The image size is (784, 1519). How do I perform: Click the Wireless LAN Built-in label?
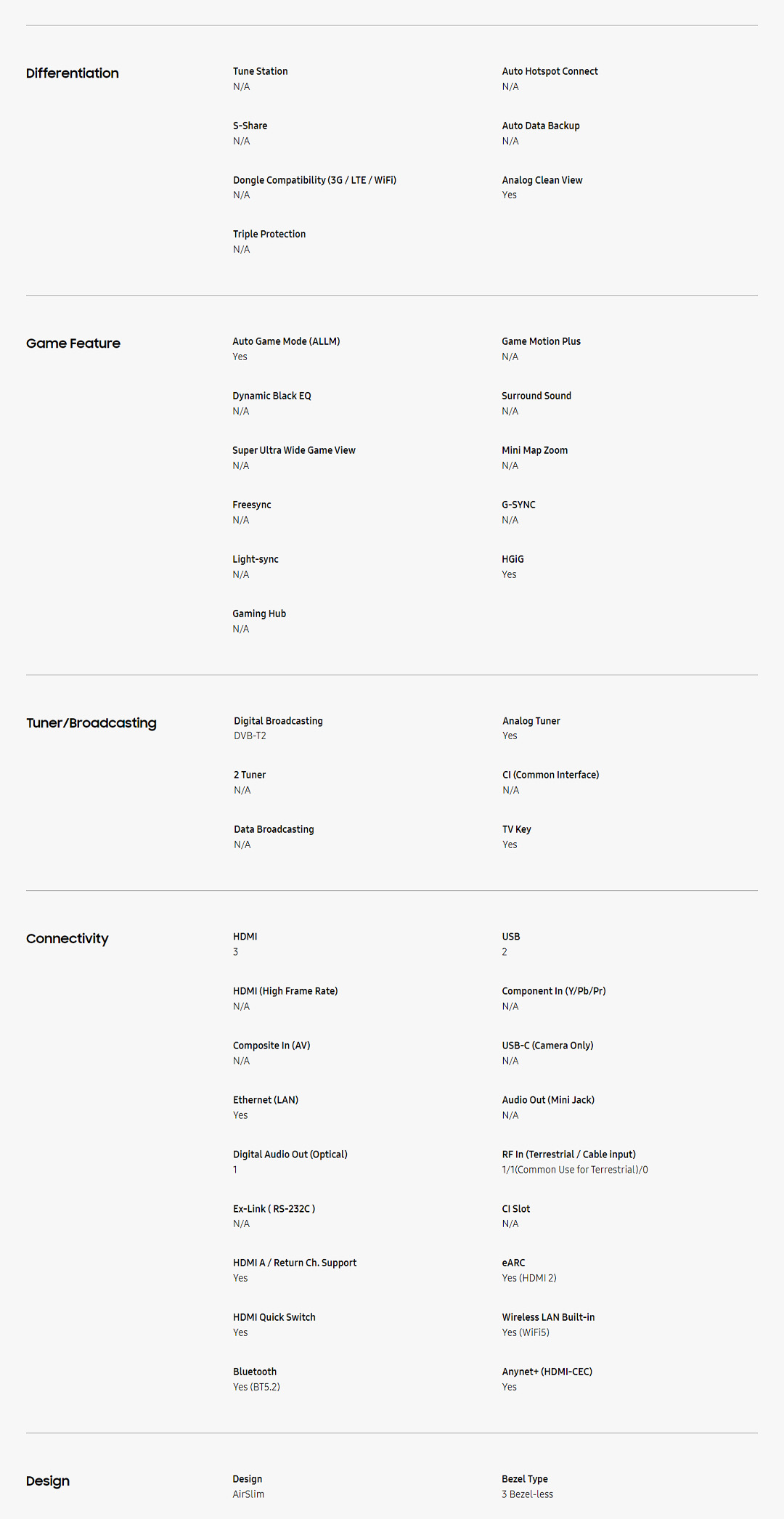(x=548, y=1317)
